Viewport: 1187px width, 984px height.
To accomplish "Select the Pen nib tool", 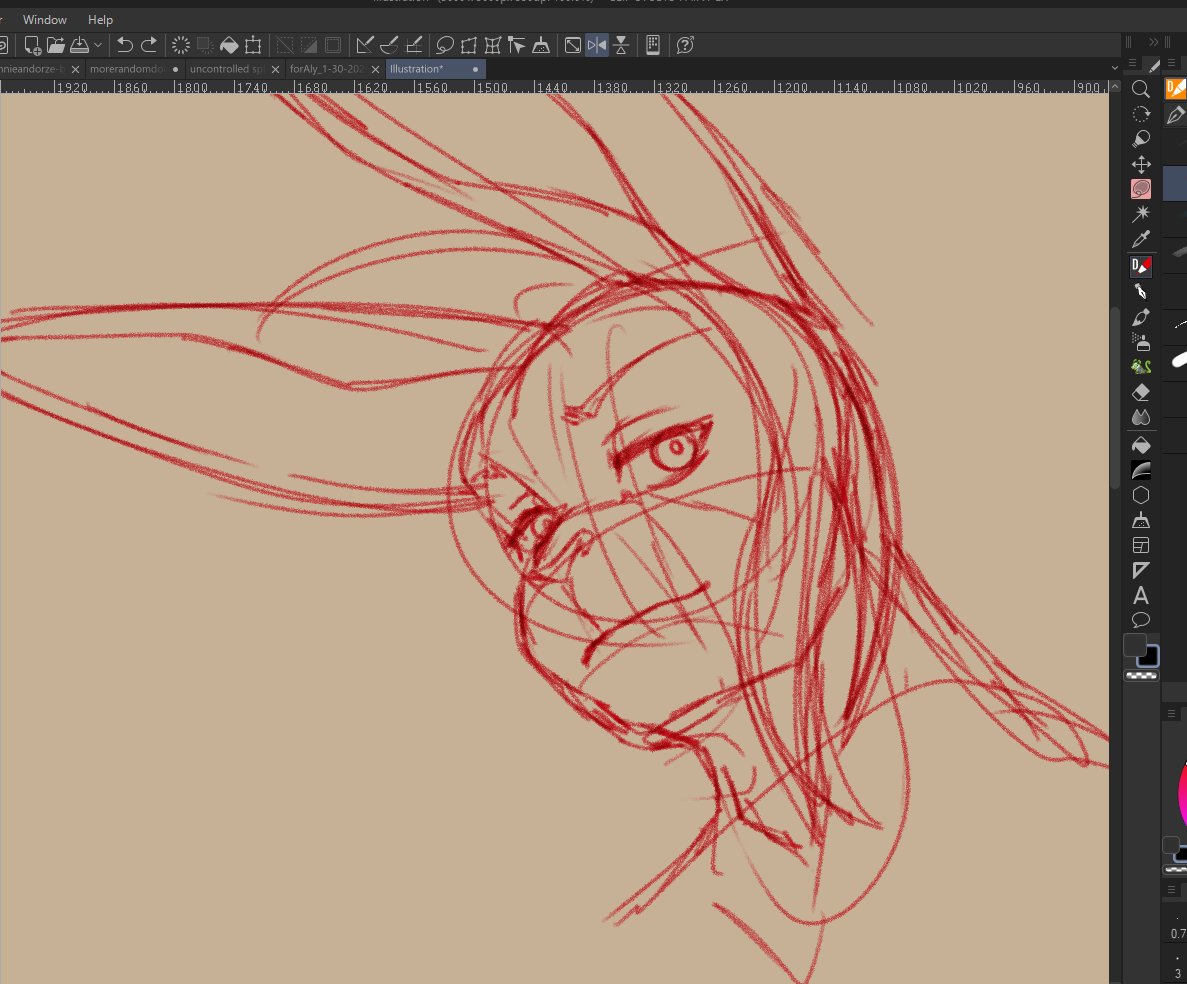I will [1141, 292].
